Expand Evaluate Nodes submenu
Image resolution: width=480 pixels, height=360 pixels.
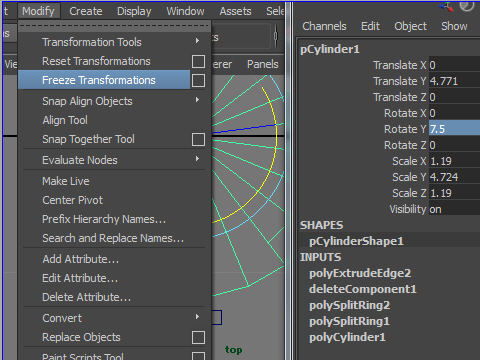[x=197, y=159]
